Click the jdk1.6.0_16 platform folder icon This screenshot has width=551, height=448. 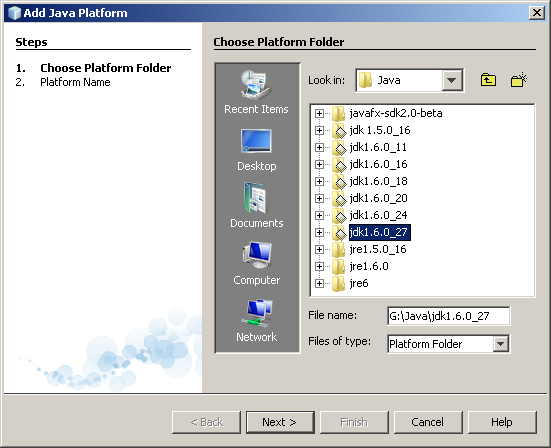[339, 164]
